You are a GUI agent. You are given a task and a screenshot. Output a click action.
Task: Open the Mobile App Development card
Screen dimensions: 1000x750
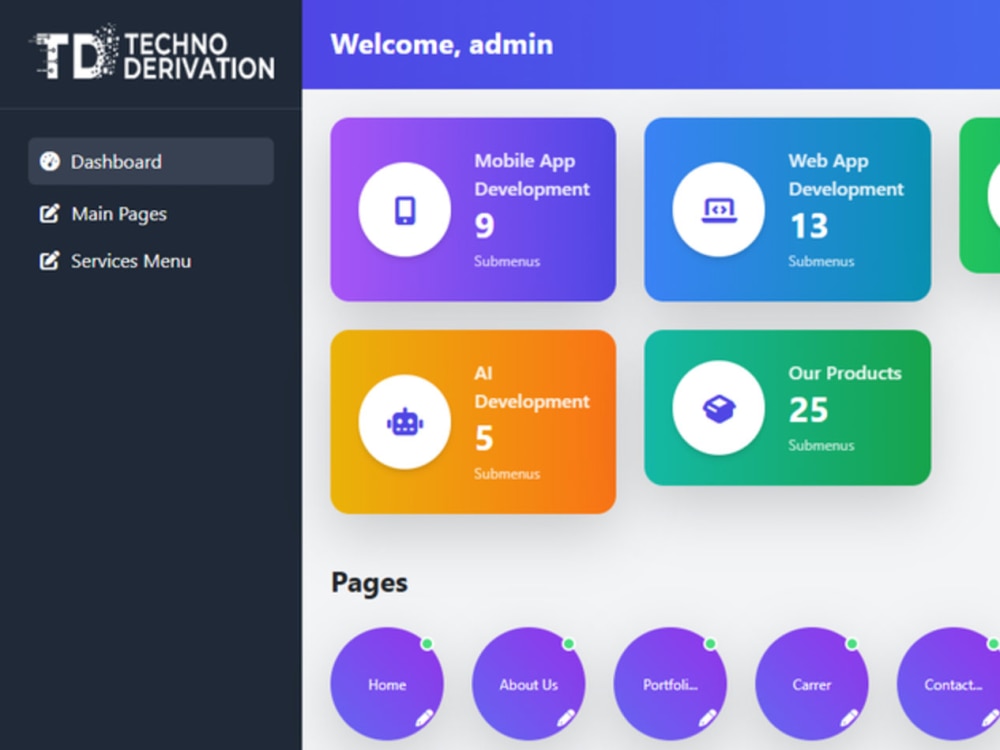tap(473, 209)
